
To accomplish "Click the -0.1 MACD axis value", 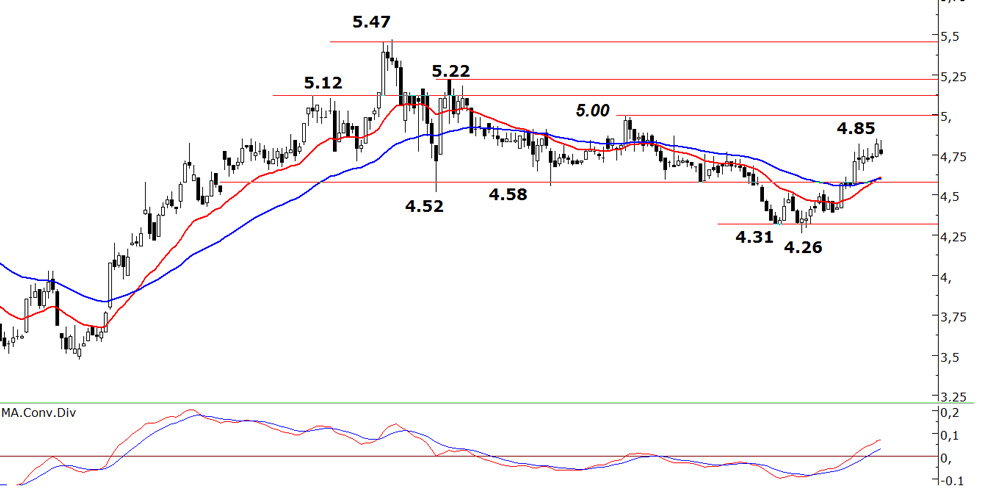I will [x=951, y=481].
